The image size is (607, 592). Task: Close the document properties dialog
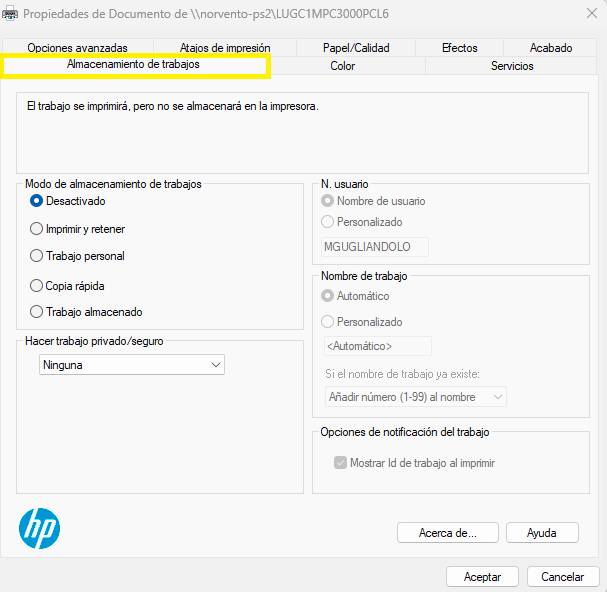point(592,14)
